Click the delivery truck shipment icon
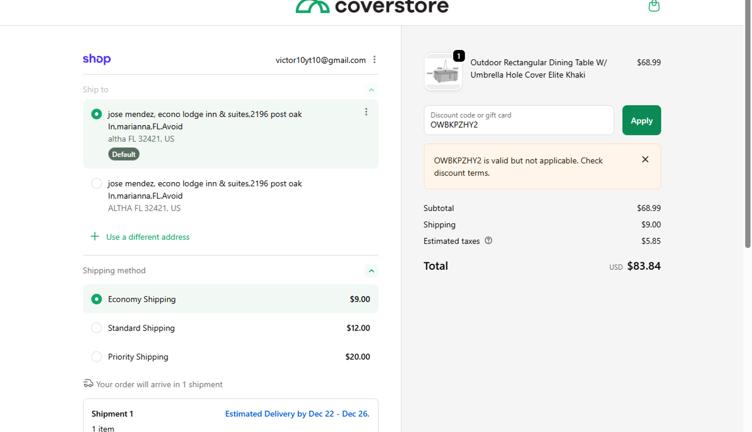Viewport: 752px width, 432px height. [x=88, y=384]
